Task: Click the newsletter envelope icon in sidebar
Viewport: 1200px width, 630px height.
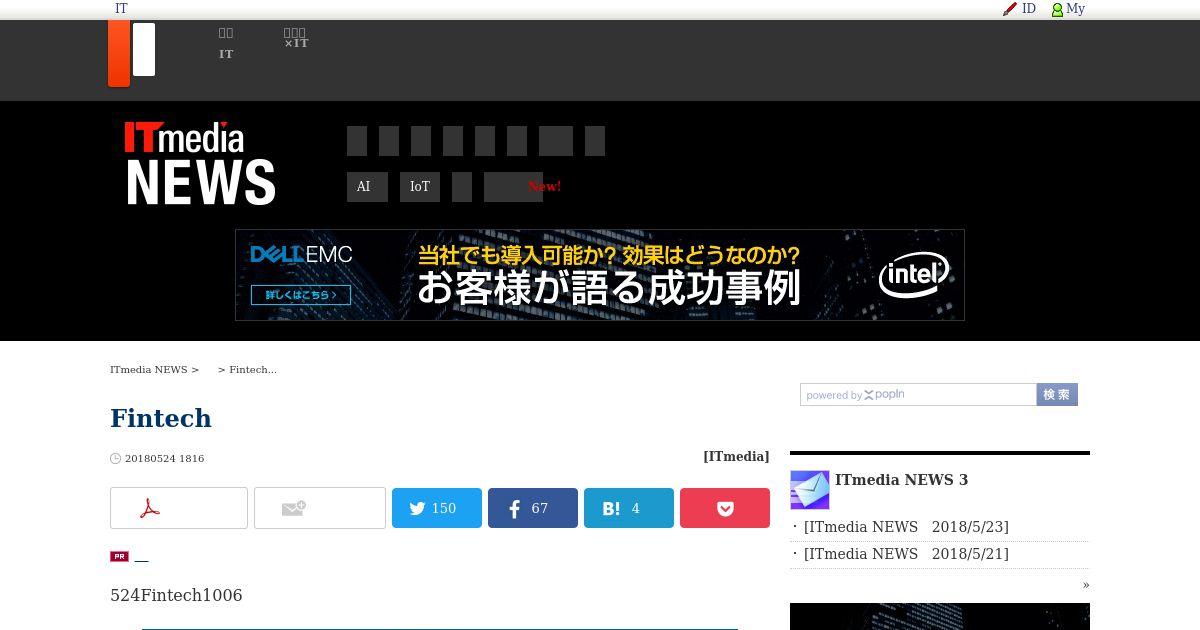Action: [810, 490]
